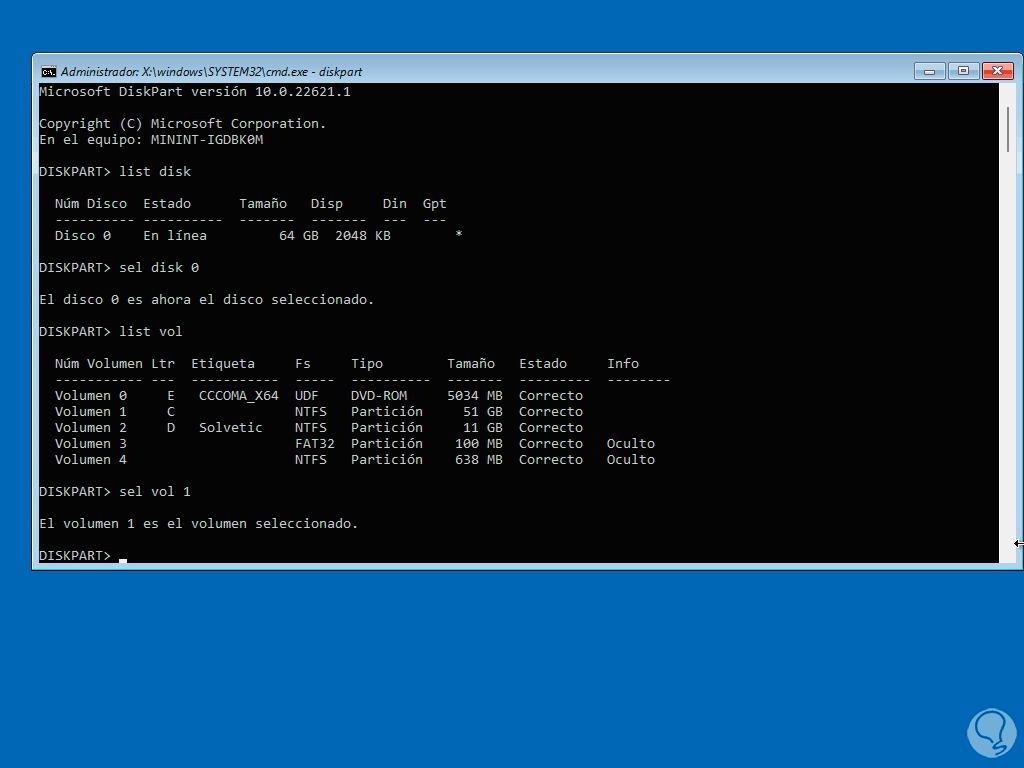Minimize the diskpart command window

tap(928, 71)
